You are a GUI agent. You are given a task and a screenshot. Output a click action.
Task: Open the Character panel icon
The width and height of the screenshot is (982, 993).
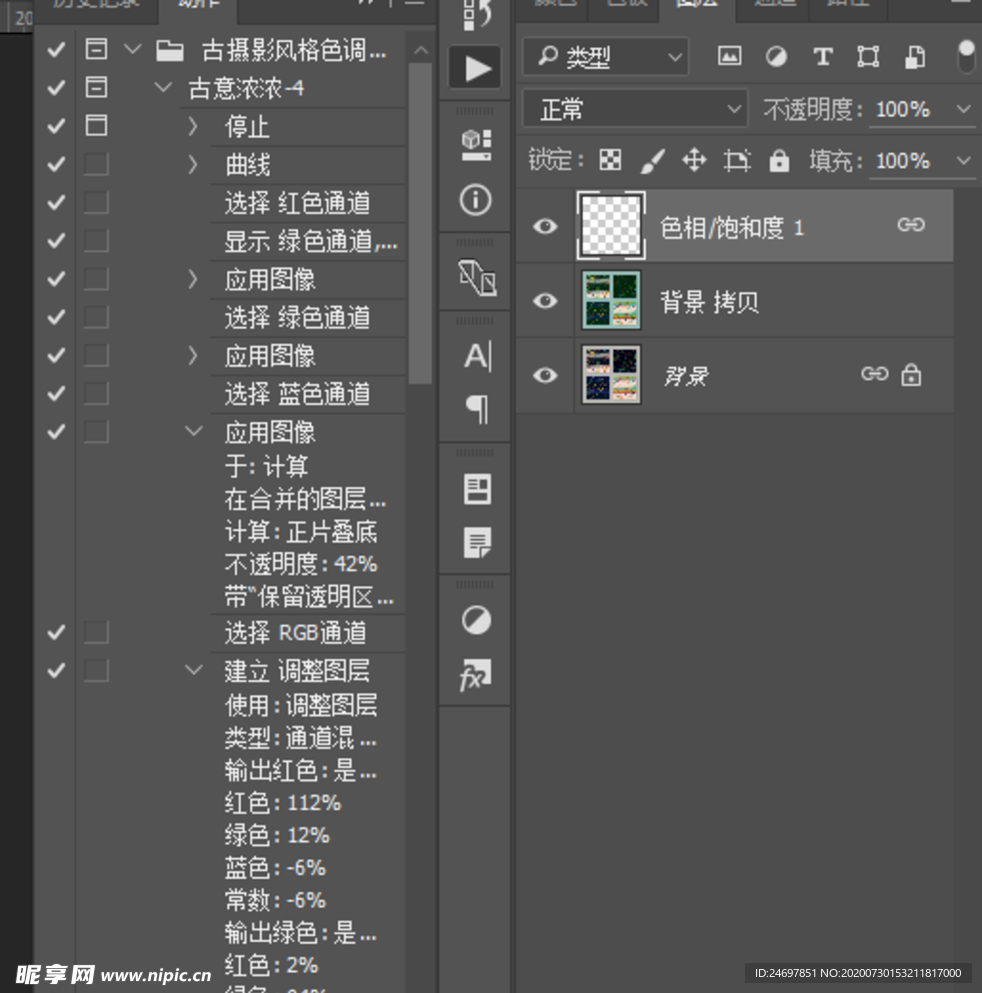click(477, 356)
